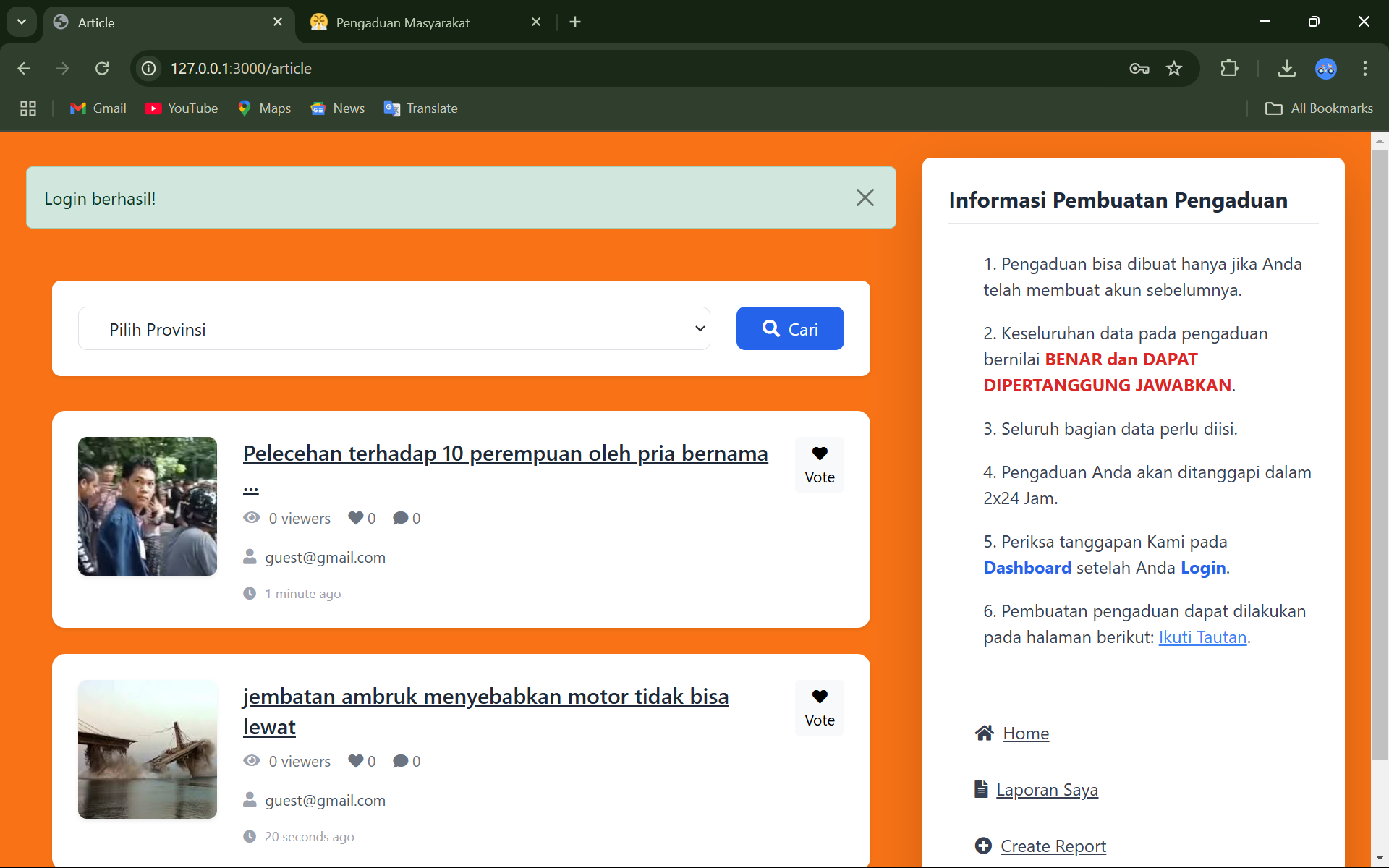1389x868 pixels.
Task: Open a new browser tab
Action: pyautogui.click(x=575, y=22)
